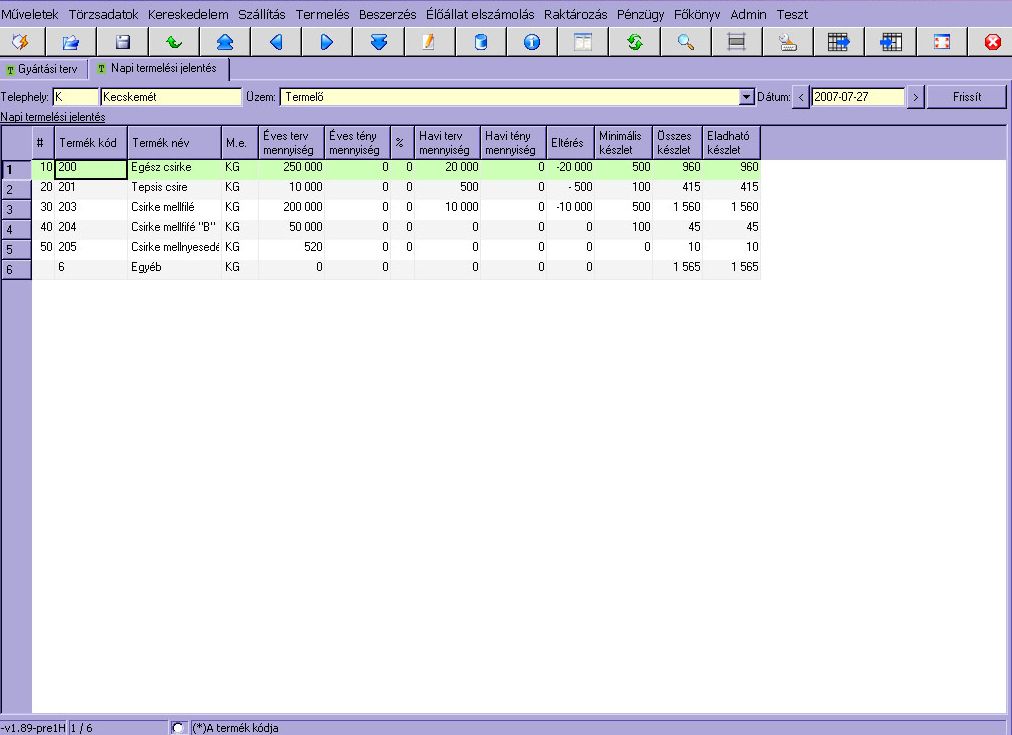Go to the next record with the right arrow icon

[327, 42]
